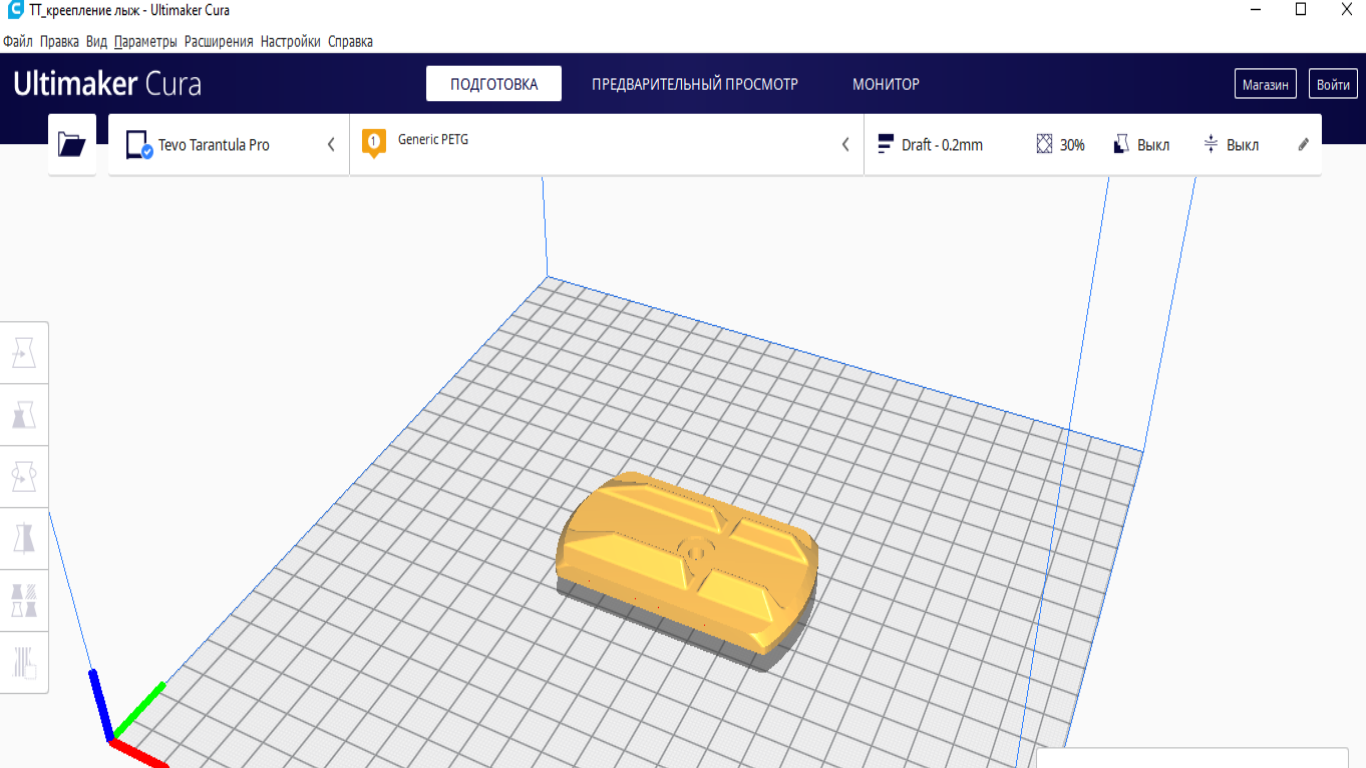1366x768 pixels.
Task: Open the Файл menu
Action: 18,42
